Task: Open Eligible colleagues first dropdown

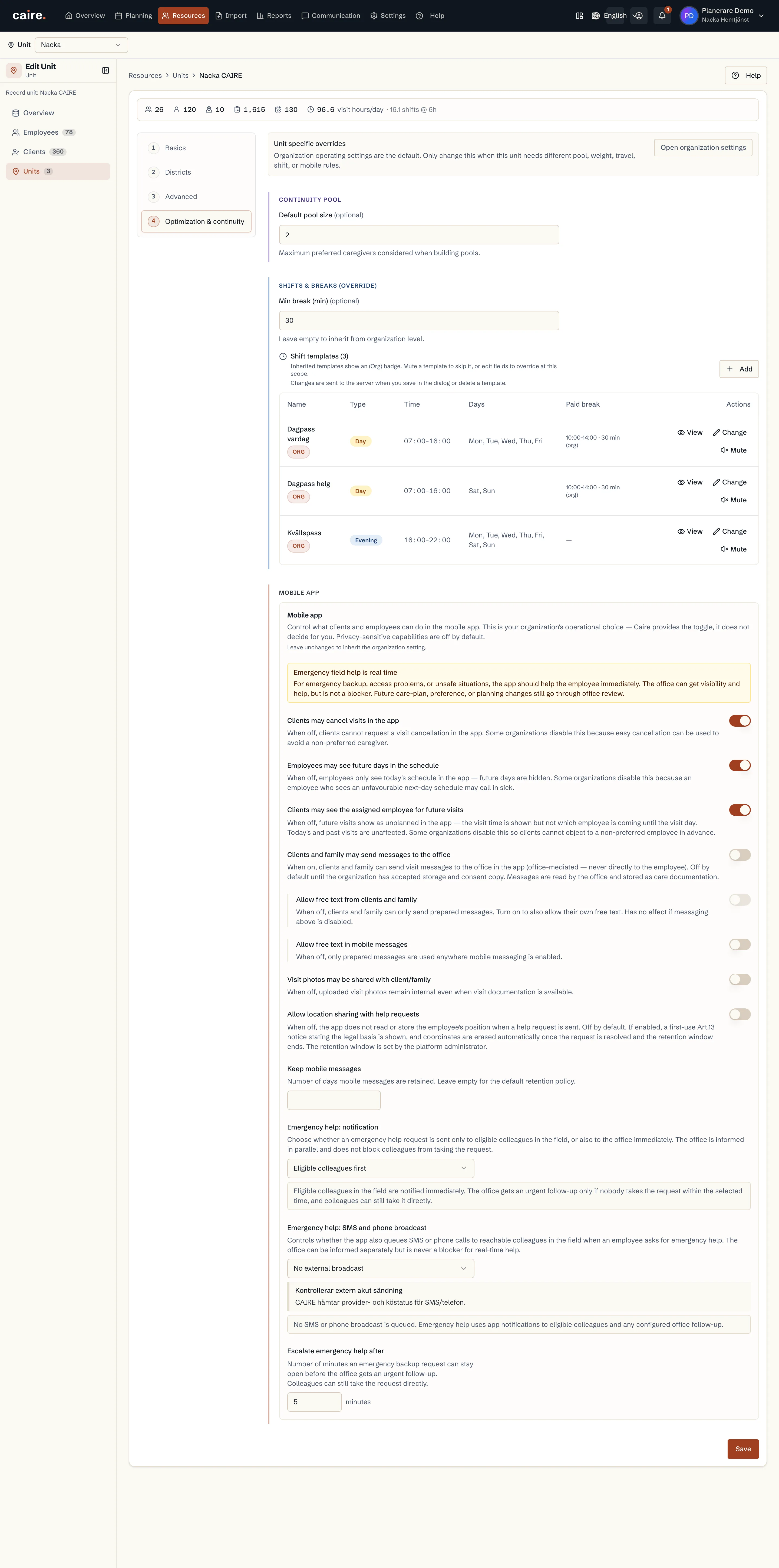Action: pos(380,1169)
